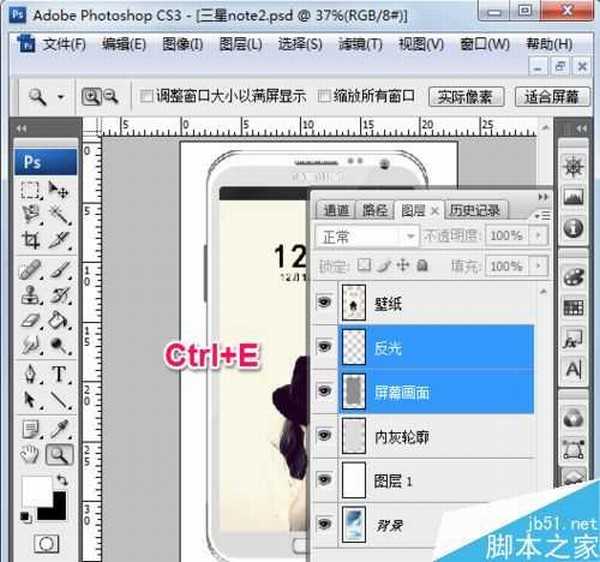Select the Crop tool
The image size is (600, 562).
31,240
